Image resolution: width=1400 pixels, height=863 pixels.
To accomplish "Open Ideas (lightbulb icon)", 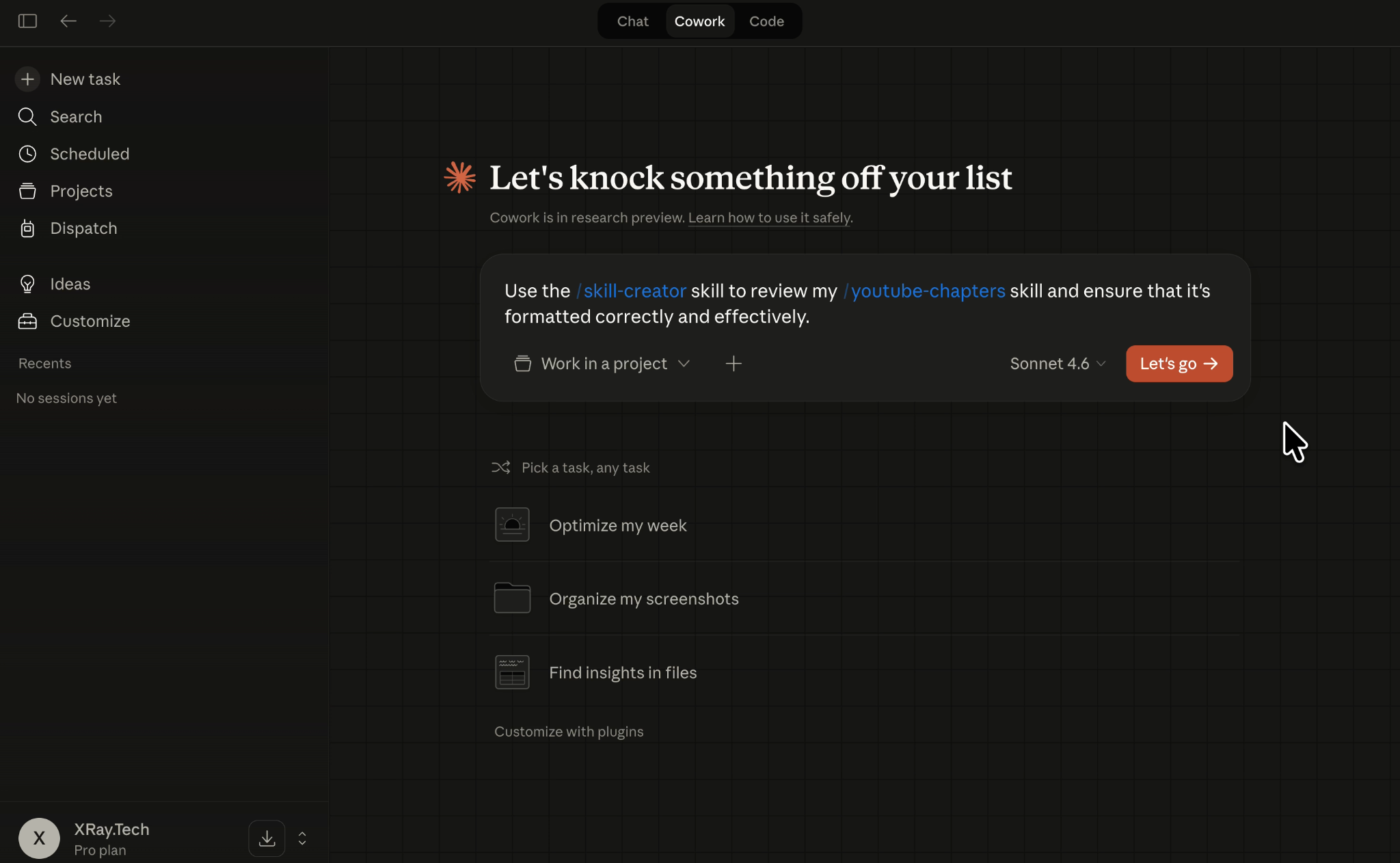I will [70, 283].
